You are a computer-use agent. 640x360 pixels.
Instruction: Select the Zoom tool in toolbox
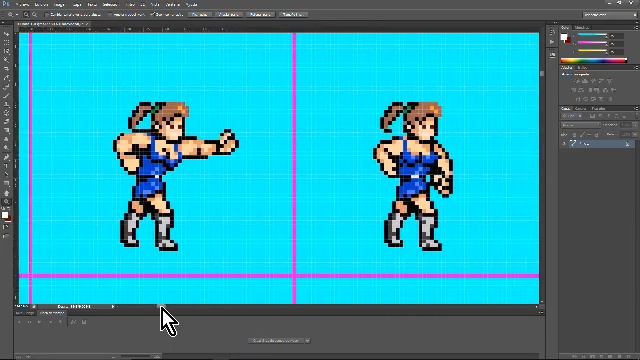click(x=6, y=201)
